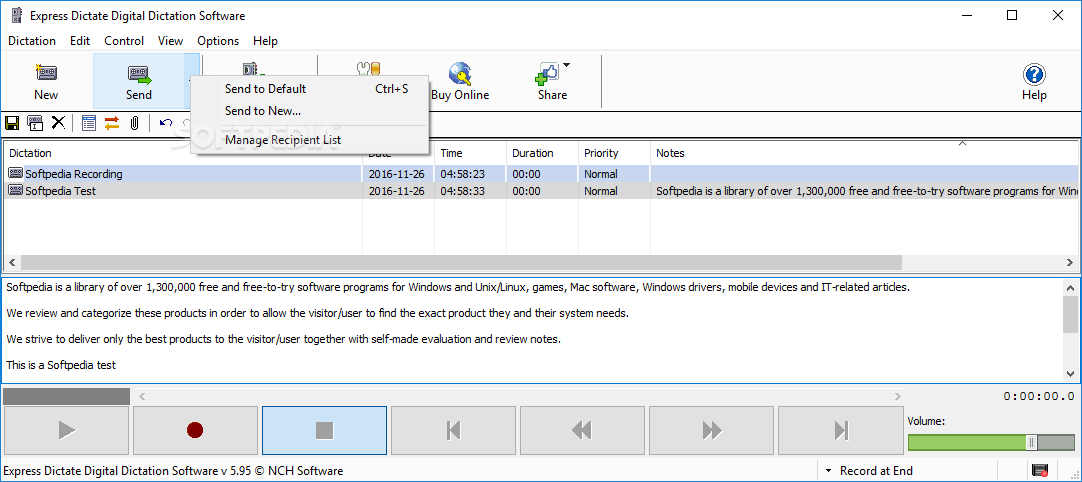Click the list scrollbar right arrow
This screenshot has width=1082, height=482.
[1070, 262]
